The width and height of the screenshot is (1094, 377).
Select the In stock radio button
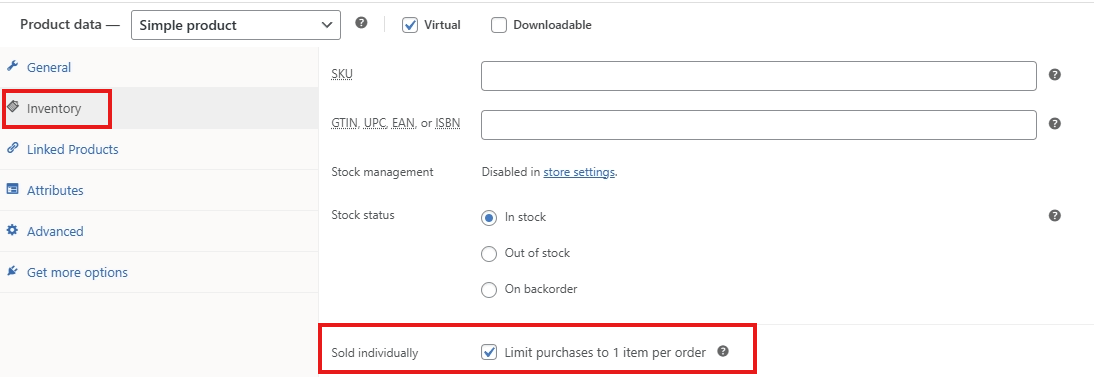click(489, 217)
